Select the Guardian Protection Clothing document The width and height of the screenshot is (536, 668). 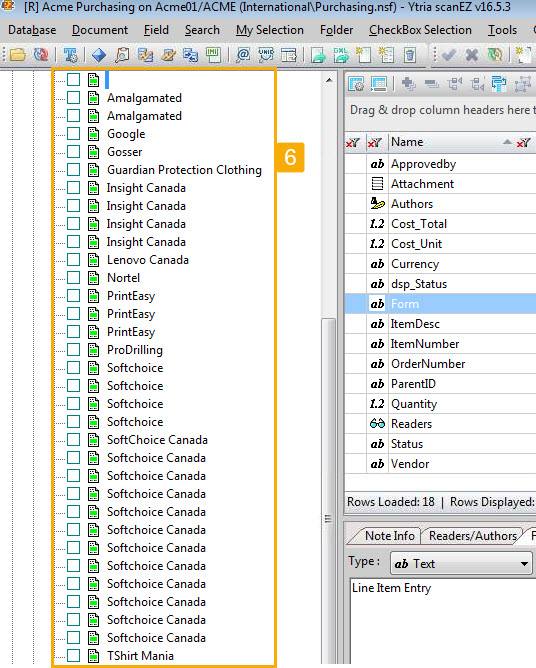(x=184, y=170)
